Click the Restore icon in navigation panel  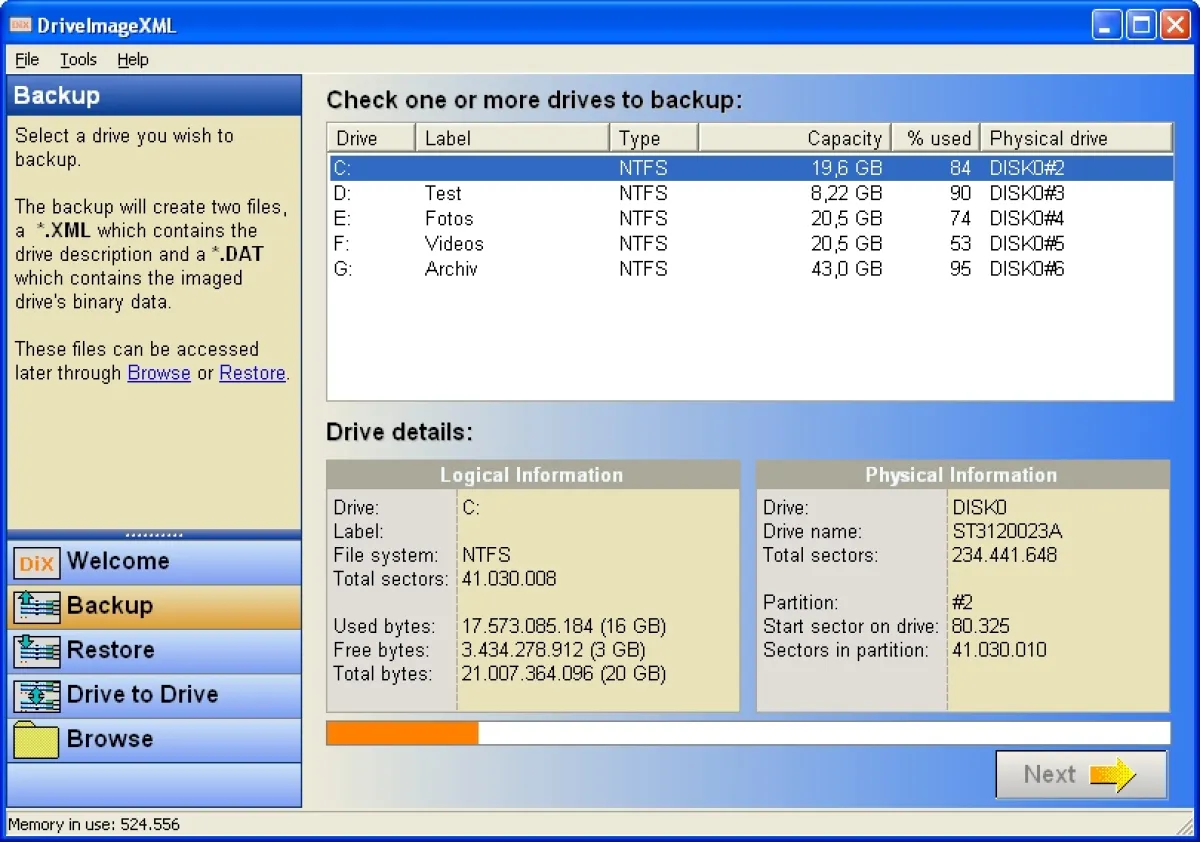coord(37,651)
